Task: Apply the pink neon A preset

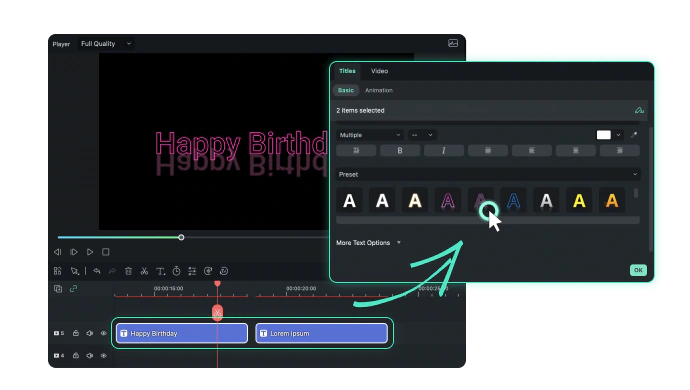Action: [x=448, y=201]
